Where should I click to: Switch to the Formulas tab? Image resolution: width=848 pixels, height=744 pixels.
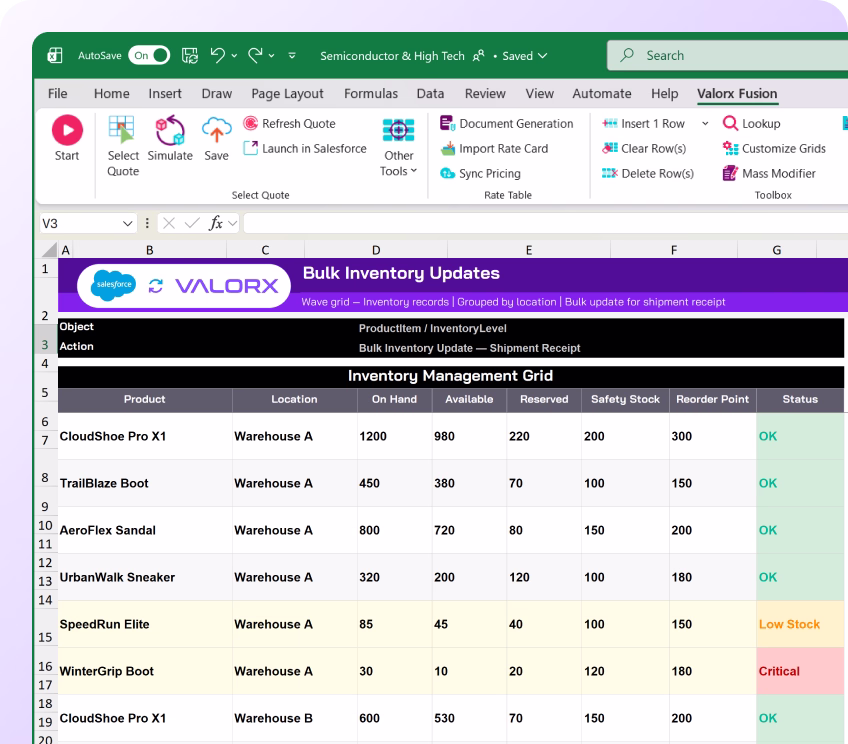click(370, 94)
